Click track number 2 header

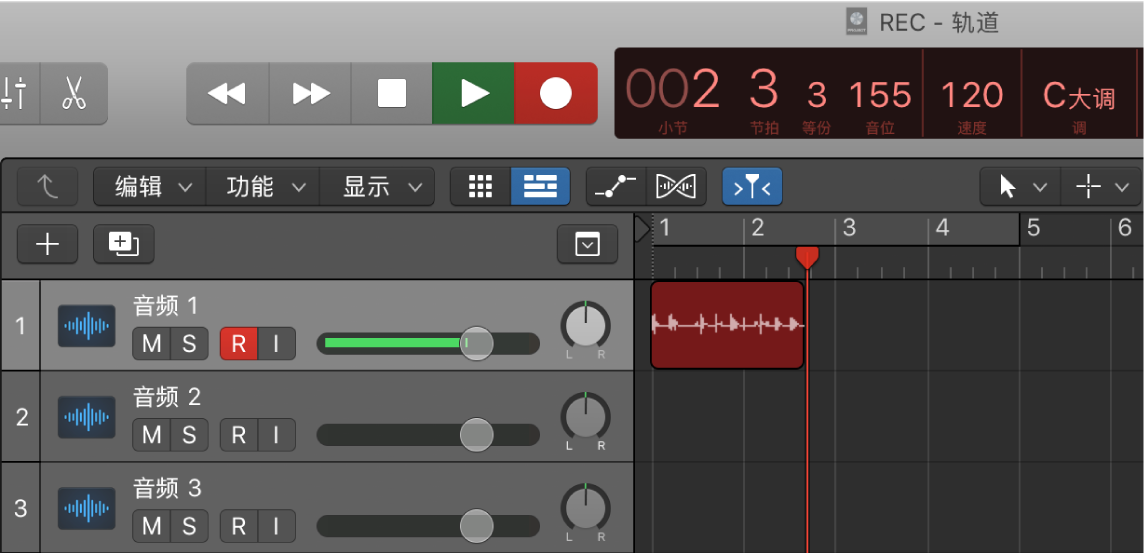pos(20,417)
